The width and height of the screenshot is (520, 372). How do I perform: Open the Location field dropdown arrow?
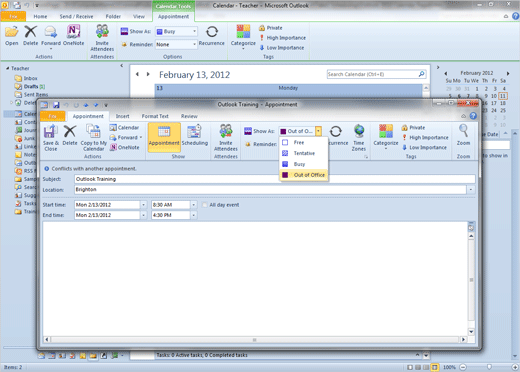click(471, 190)
